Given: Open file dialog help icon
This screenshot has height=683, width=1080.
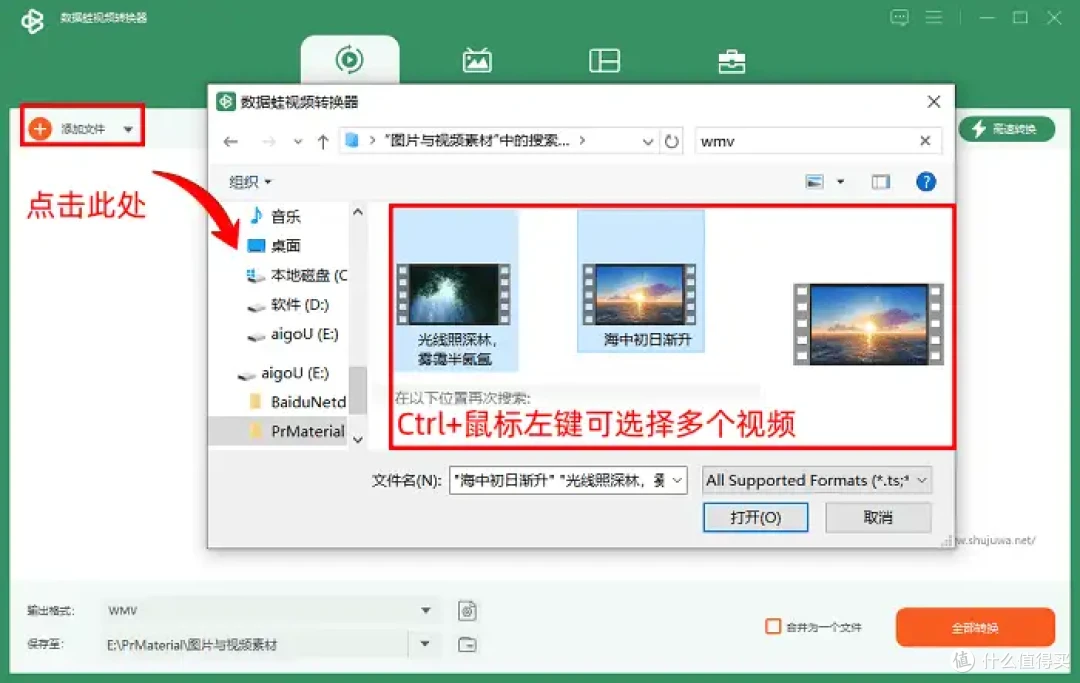Looking at the screenshot, I should (x=926, y=182).
